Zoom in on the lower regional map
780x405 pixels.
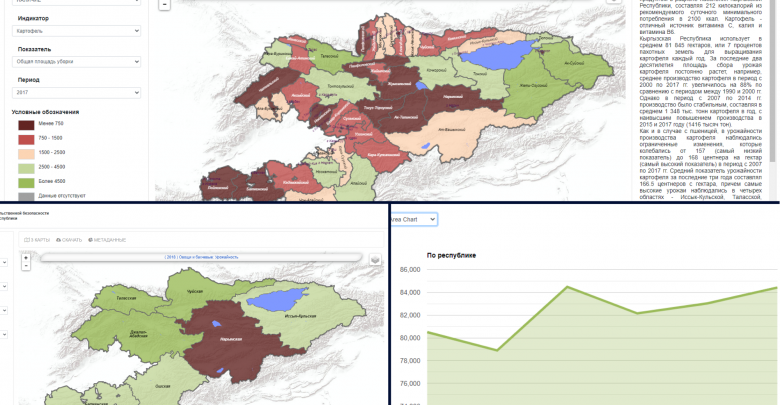[x=26, y=256]
